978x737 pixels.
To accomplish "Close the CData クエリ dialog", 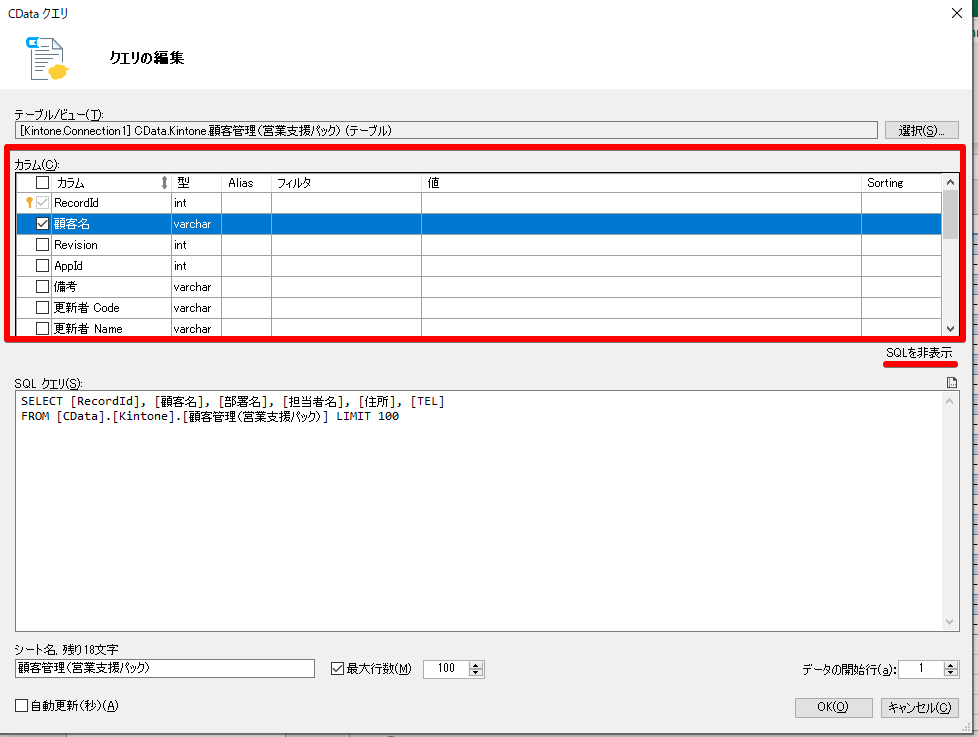I will pyautogui.click(x=957, y=13).
